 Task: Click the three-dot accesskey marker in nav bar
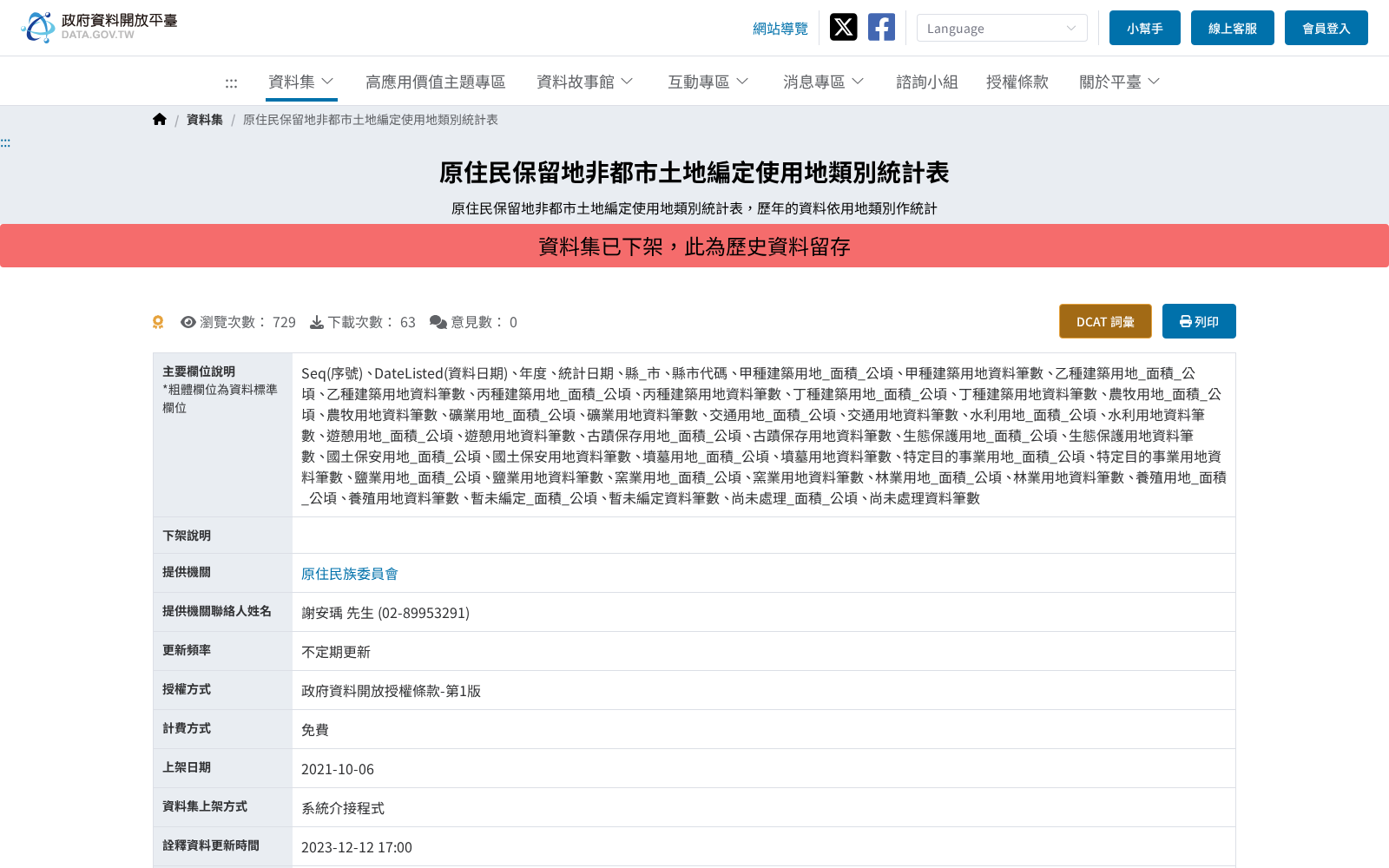coord(231,83)
